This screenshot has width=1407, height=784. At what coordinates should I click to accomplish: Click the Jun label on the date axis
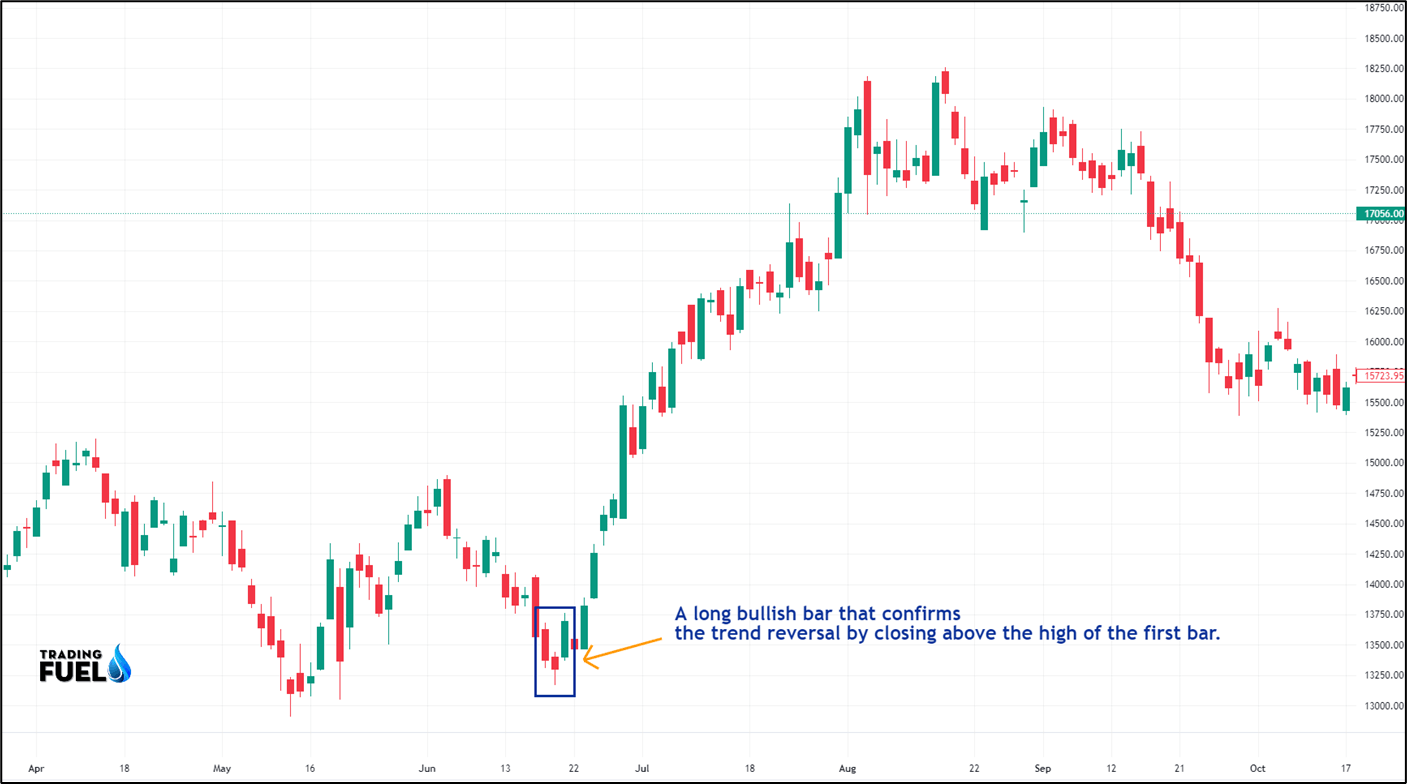(x=427, y=769)
